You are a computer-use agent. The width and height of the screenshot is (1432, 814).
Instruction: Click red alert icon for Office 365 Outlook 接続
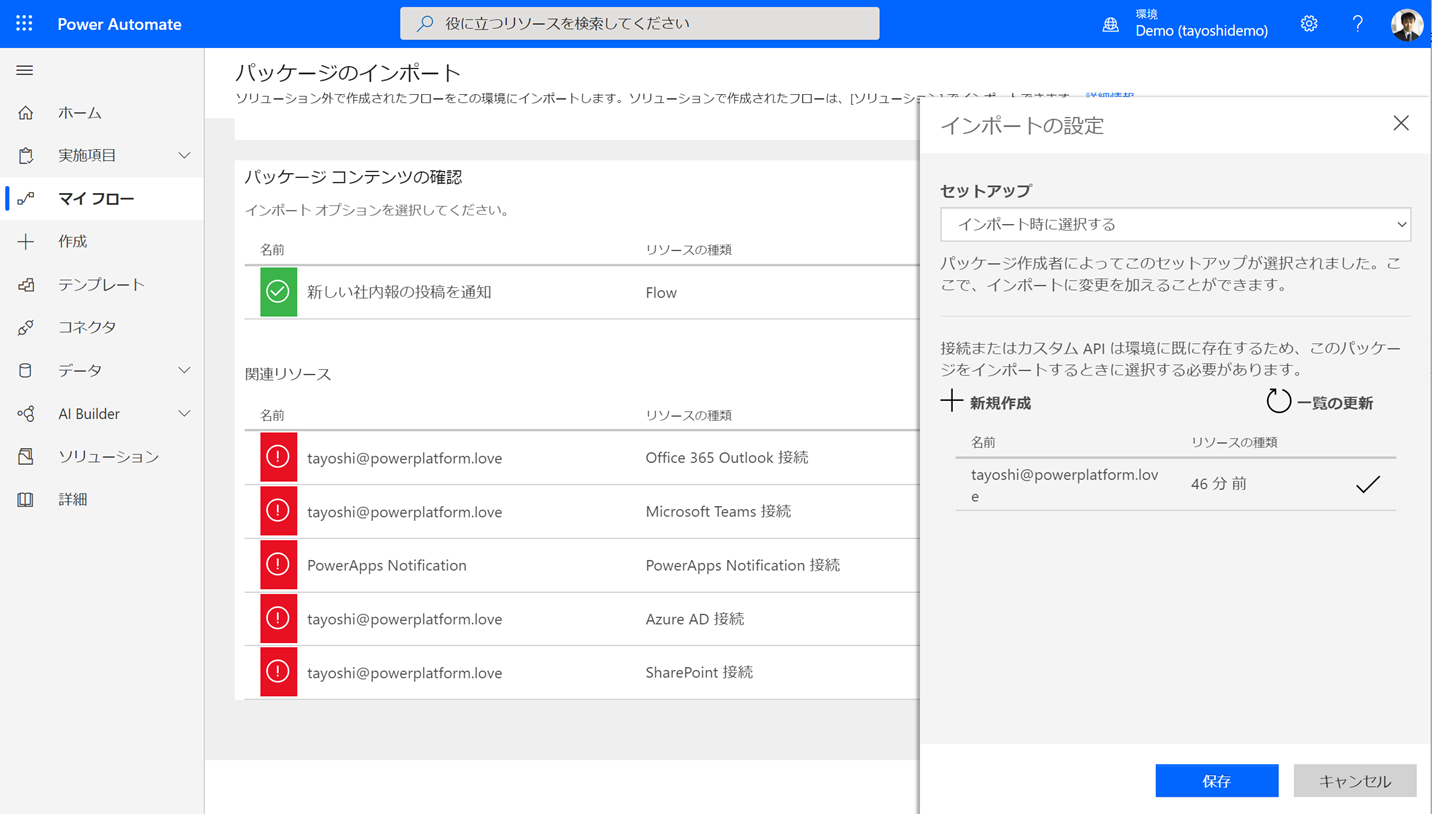(x=278, y=458)
